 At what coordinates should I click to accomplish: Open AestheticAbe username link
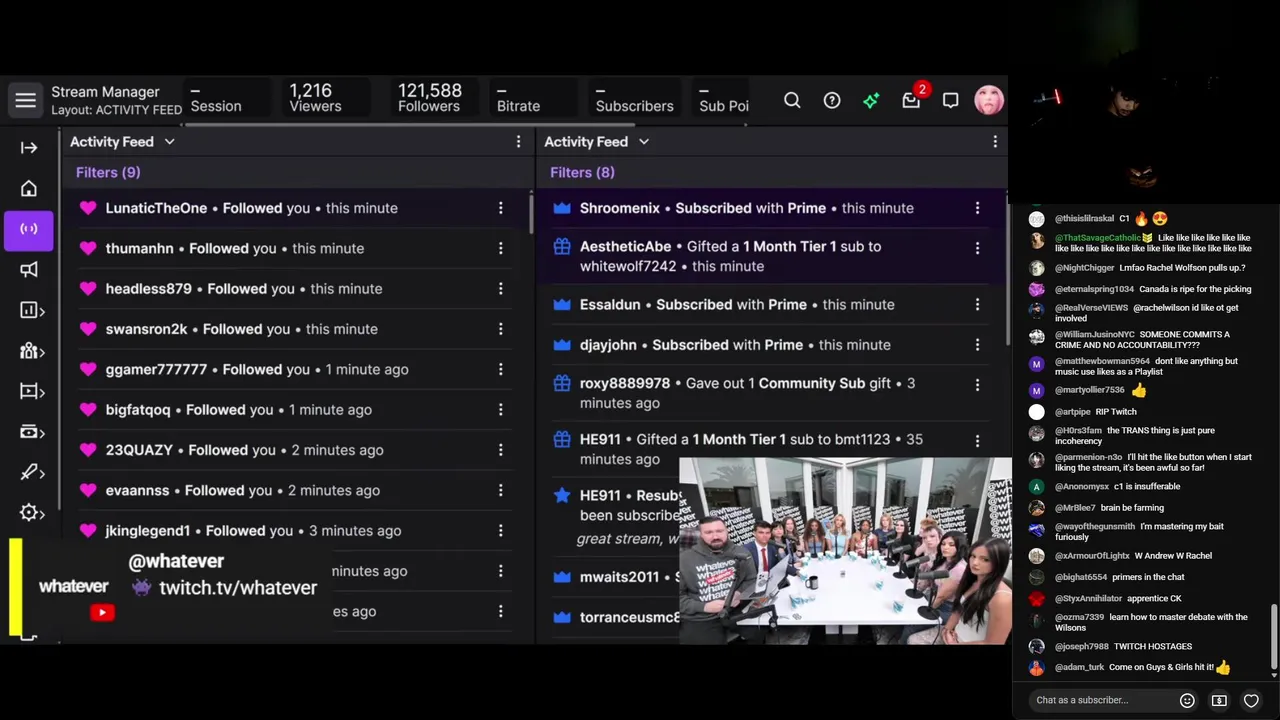coord(626,246)
